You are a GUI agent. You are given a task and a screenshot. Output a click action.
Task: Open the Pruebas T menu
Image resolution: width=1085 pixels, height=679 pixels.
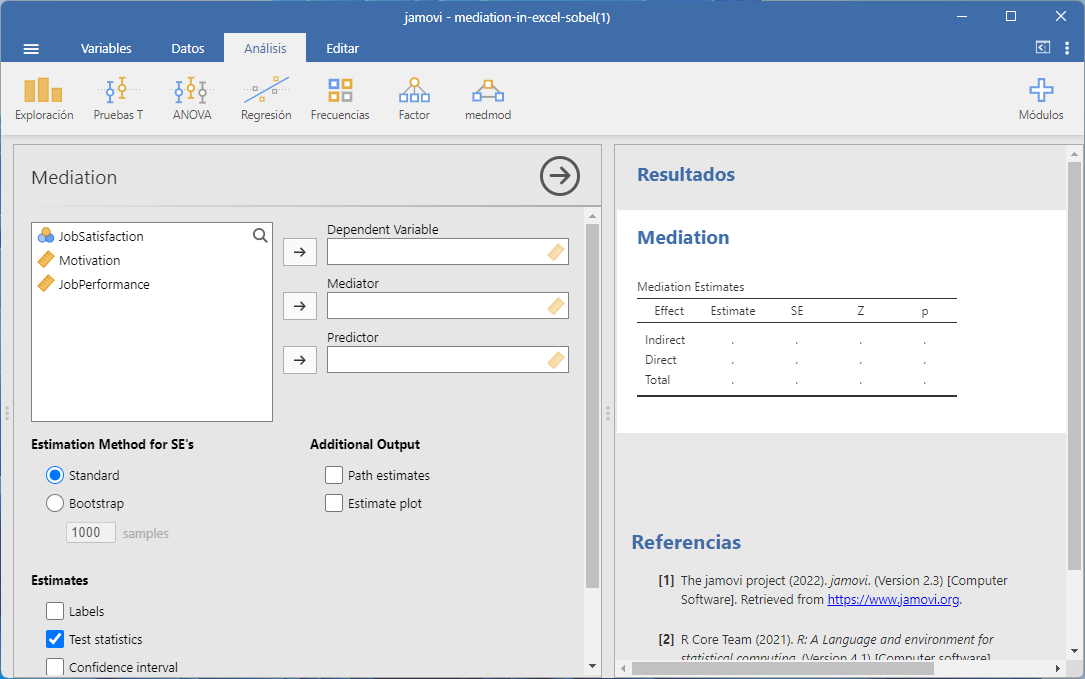click(x=118, y=99)
